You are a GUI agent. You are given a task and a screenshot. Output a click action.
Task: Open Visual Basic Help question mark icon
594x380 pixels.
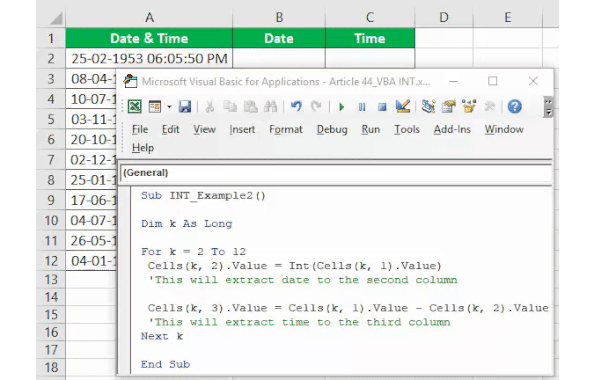514,107
